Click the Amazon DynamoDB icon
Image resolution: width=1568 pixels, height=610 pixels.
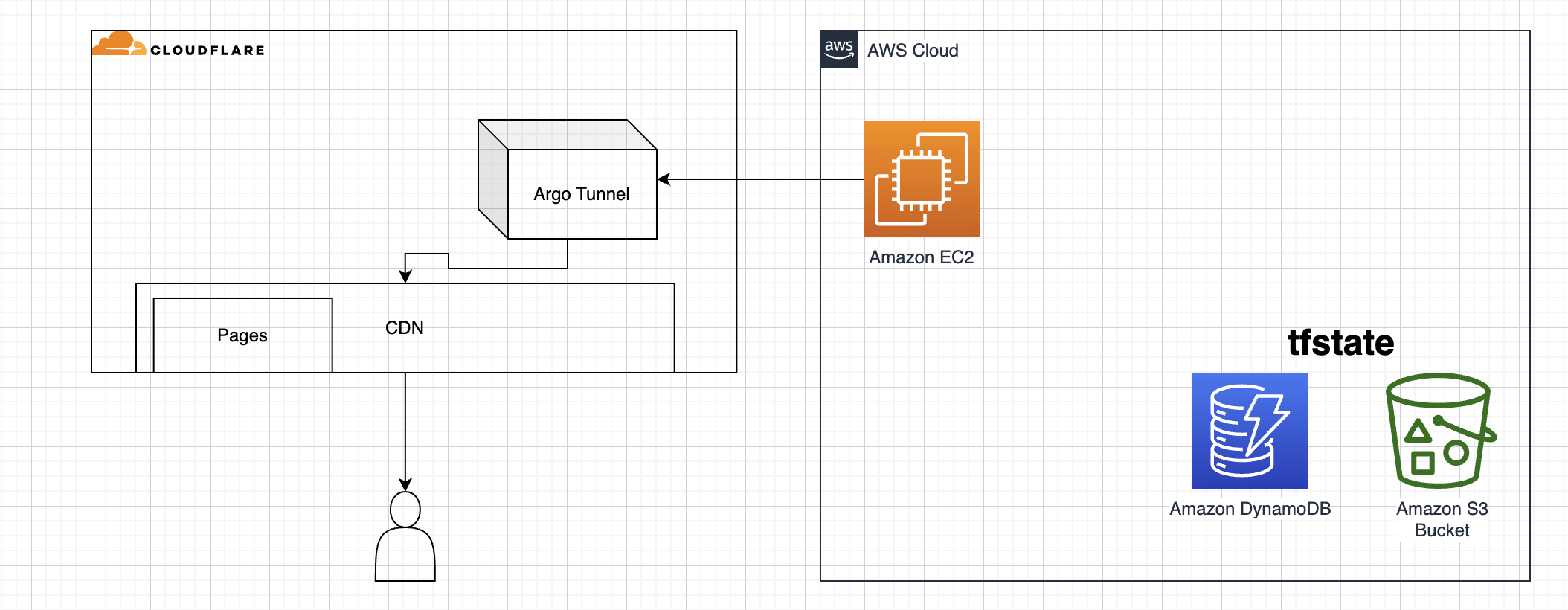tap(1250, 431)
